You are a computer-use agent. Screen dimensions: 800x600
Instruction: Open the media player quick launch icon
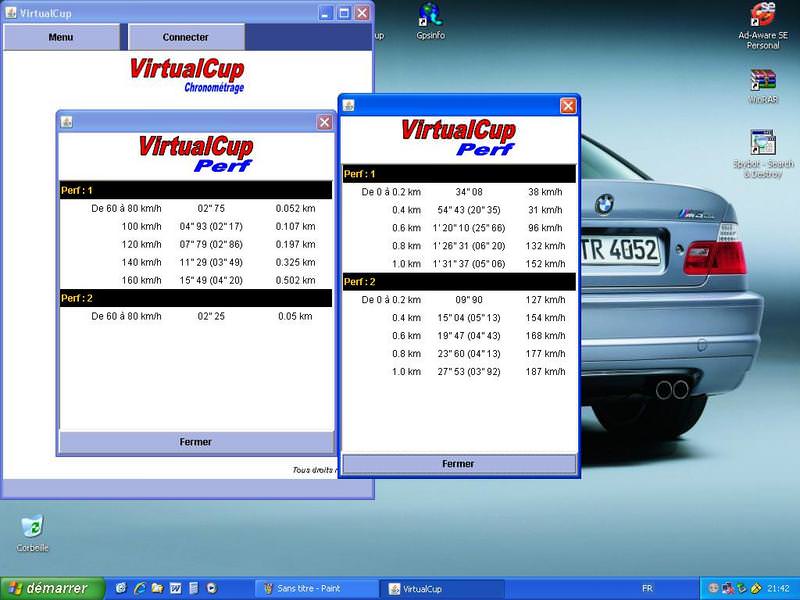click(x=212, y=588)
